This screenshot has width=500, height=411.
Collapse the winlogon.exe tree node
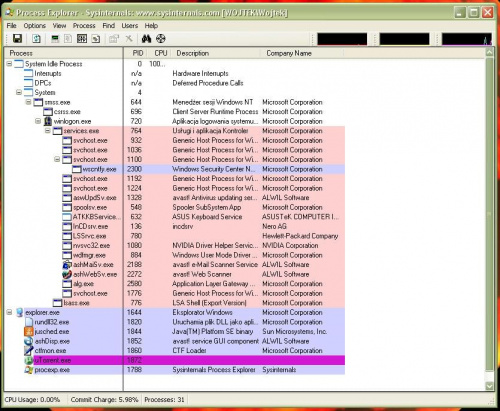pyautogui.click(x=38, y=121)
